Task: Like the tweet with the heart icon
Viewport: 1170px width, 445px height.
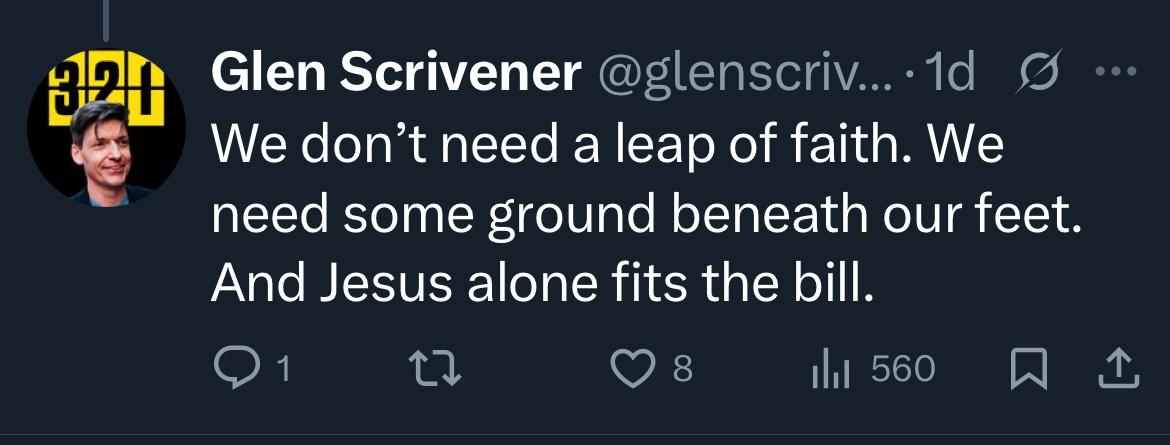Action: (x=630, y=370)
